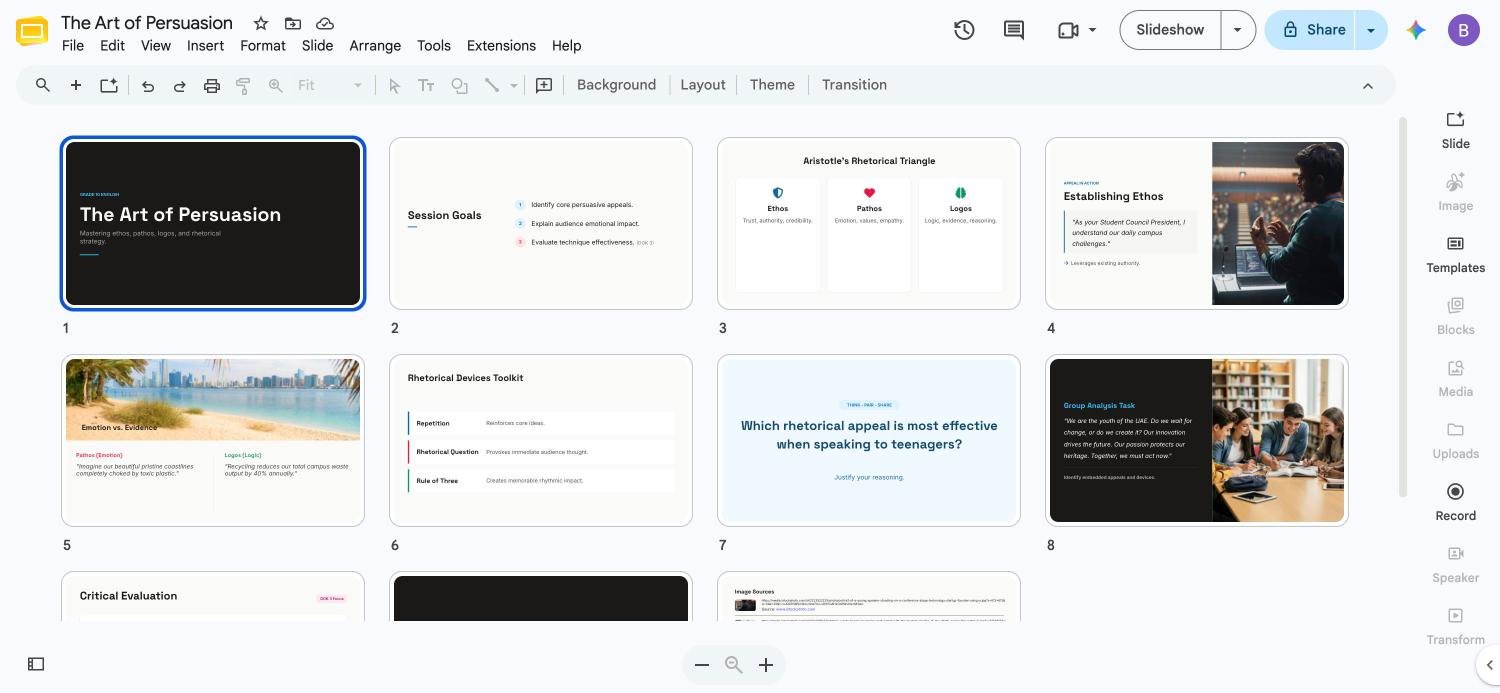This screenshot has height=693, width=1500.
Task: Open the Extensions menu
Action: (x=501, y=46)
